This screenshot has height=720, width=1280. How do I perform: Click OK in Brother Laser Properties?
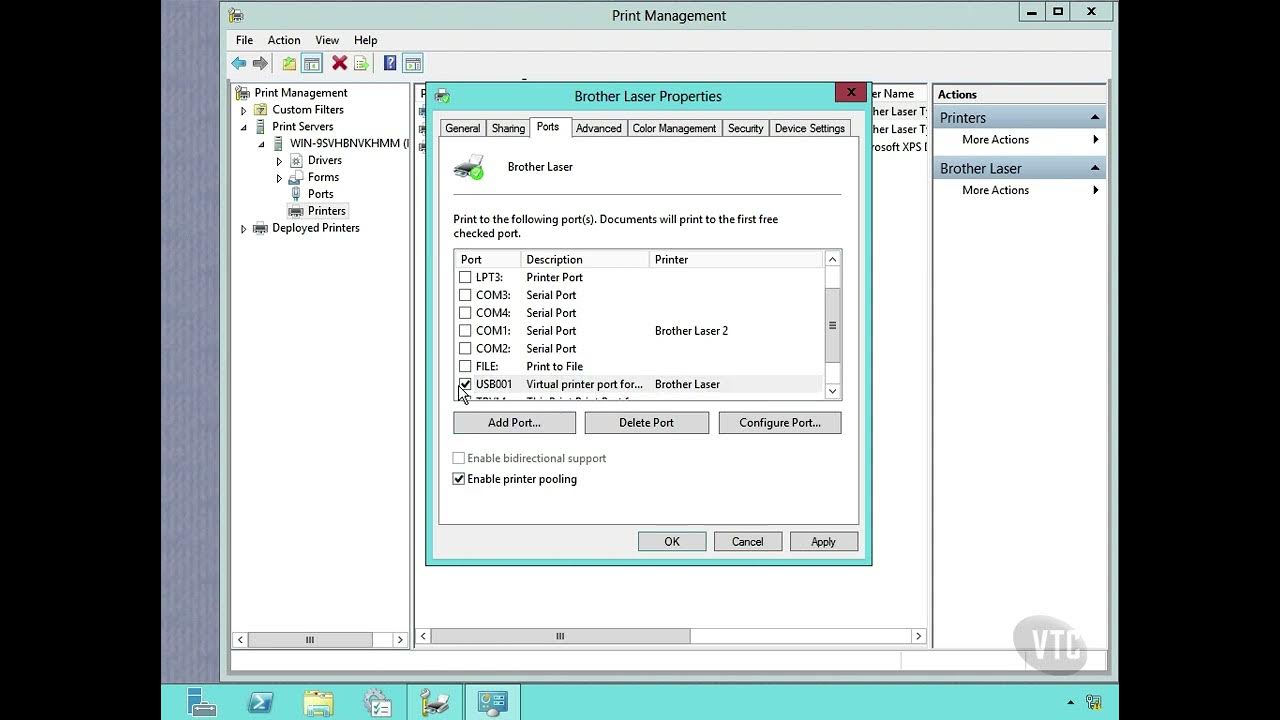tap(672, 542)
